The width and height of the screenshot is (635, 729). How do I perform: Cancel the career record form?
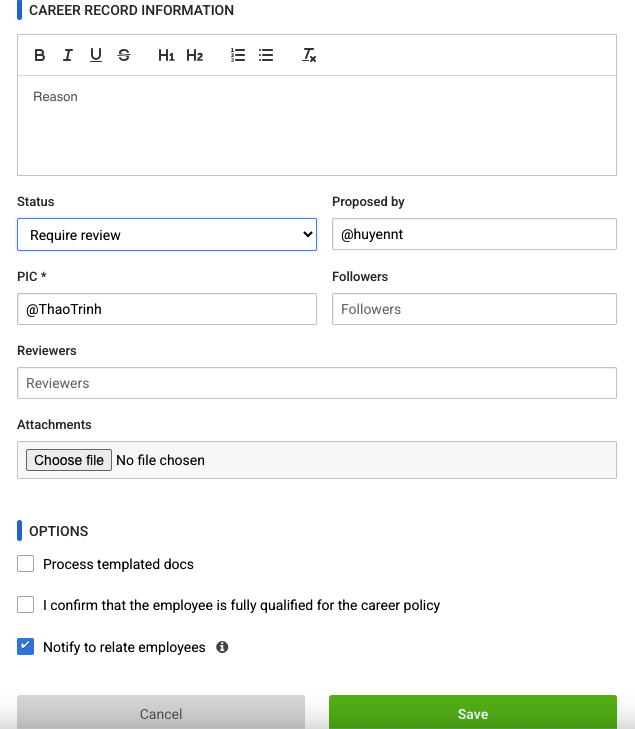161,713
